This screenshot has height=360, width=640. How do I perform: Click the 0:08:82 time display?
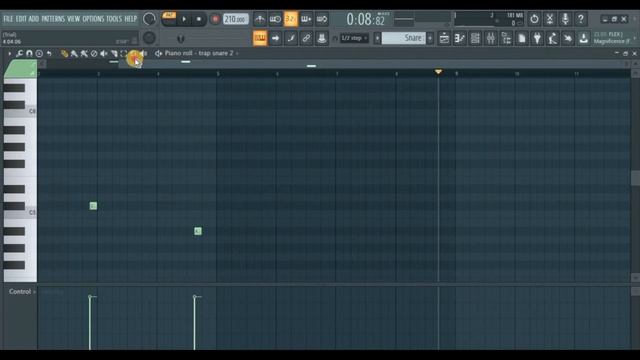[x=365, y=19]
